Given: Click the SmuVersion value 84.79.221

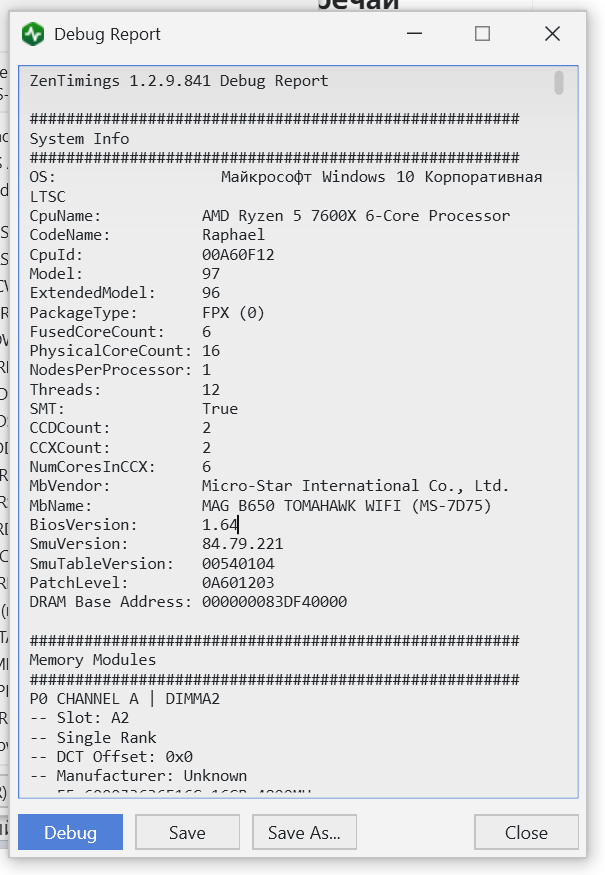Looking at the screenshot, I should point(242,544).
